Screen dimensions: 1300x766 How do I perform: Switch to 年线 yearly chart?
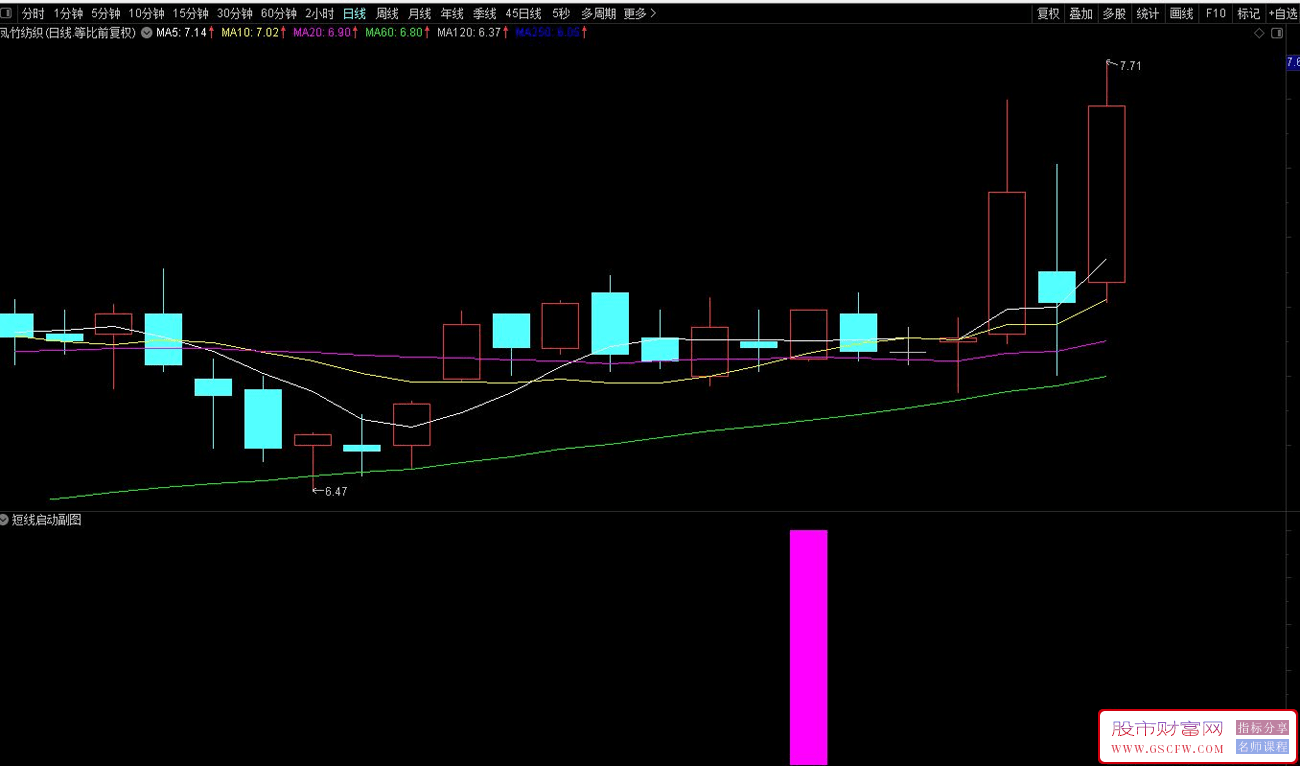(x=452, y=14)
